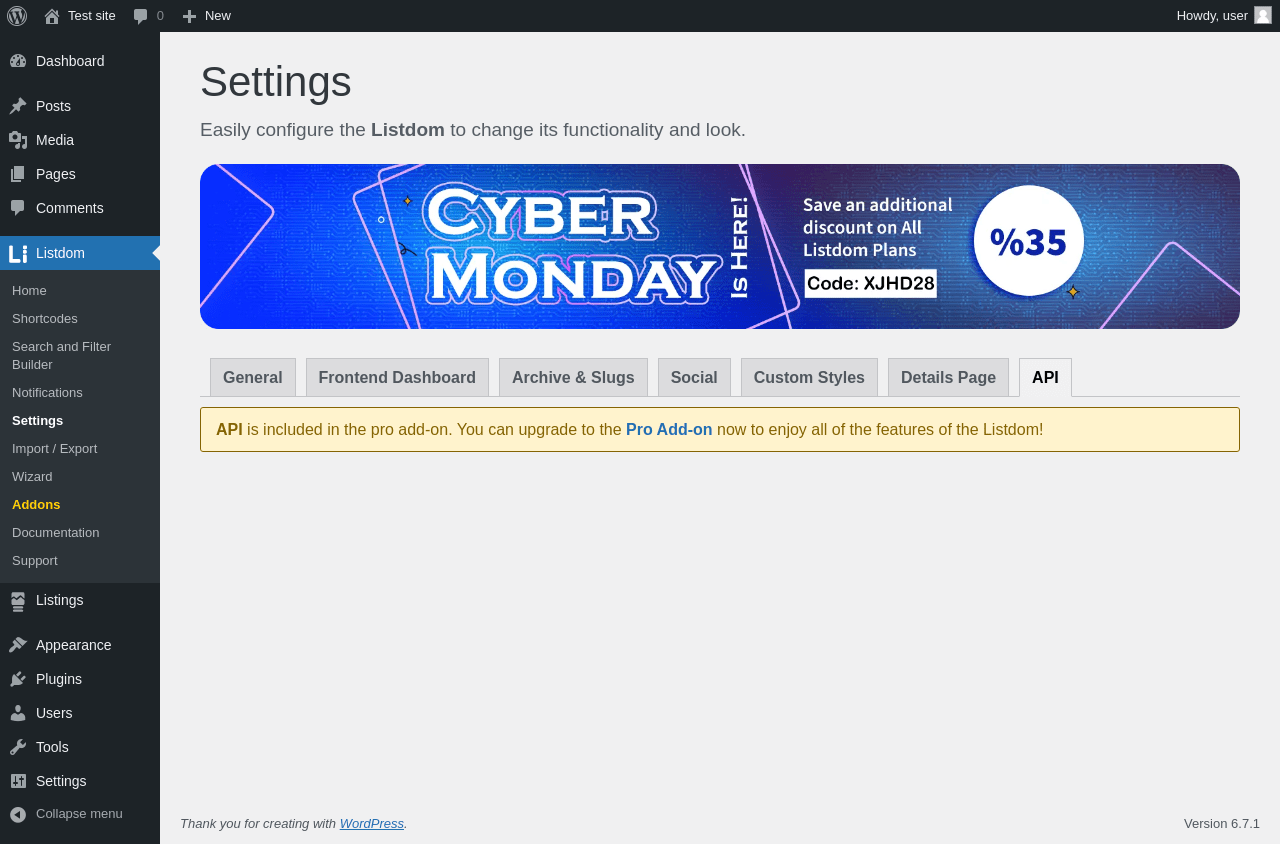Open the Documentation submenu item
The image size is (1280, 844).
[x=56, y=532]
